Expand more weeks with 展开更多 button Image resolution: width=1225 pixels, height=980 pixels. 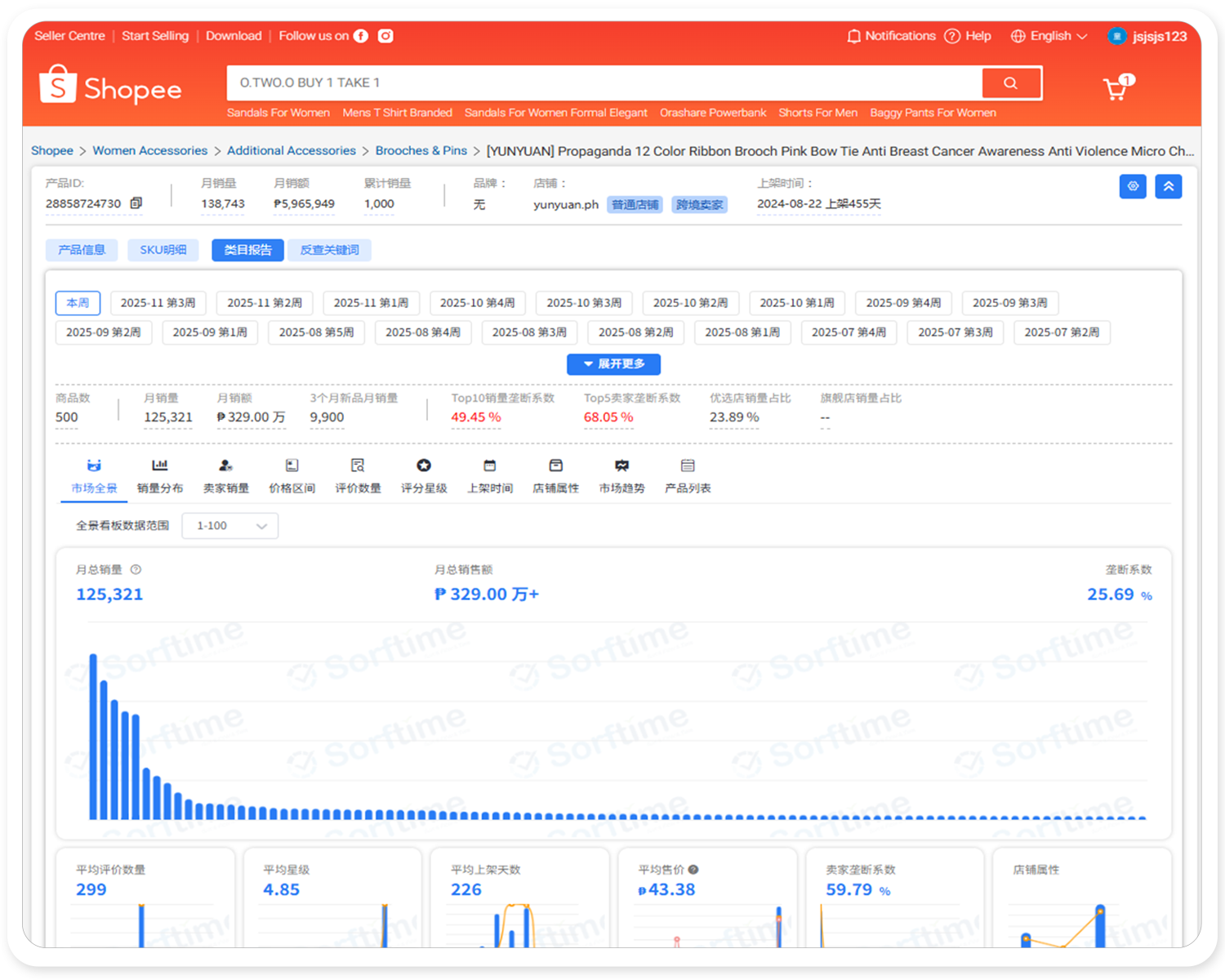click(613, 364)
